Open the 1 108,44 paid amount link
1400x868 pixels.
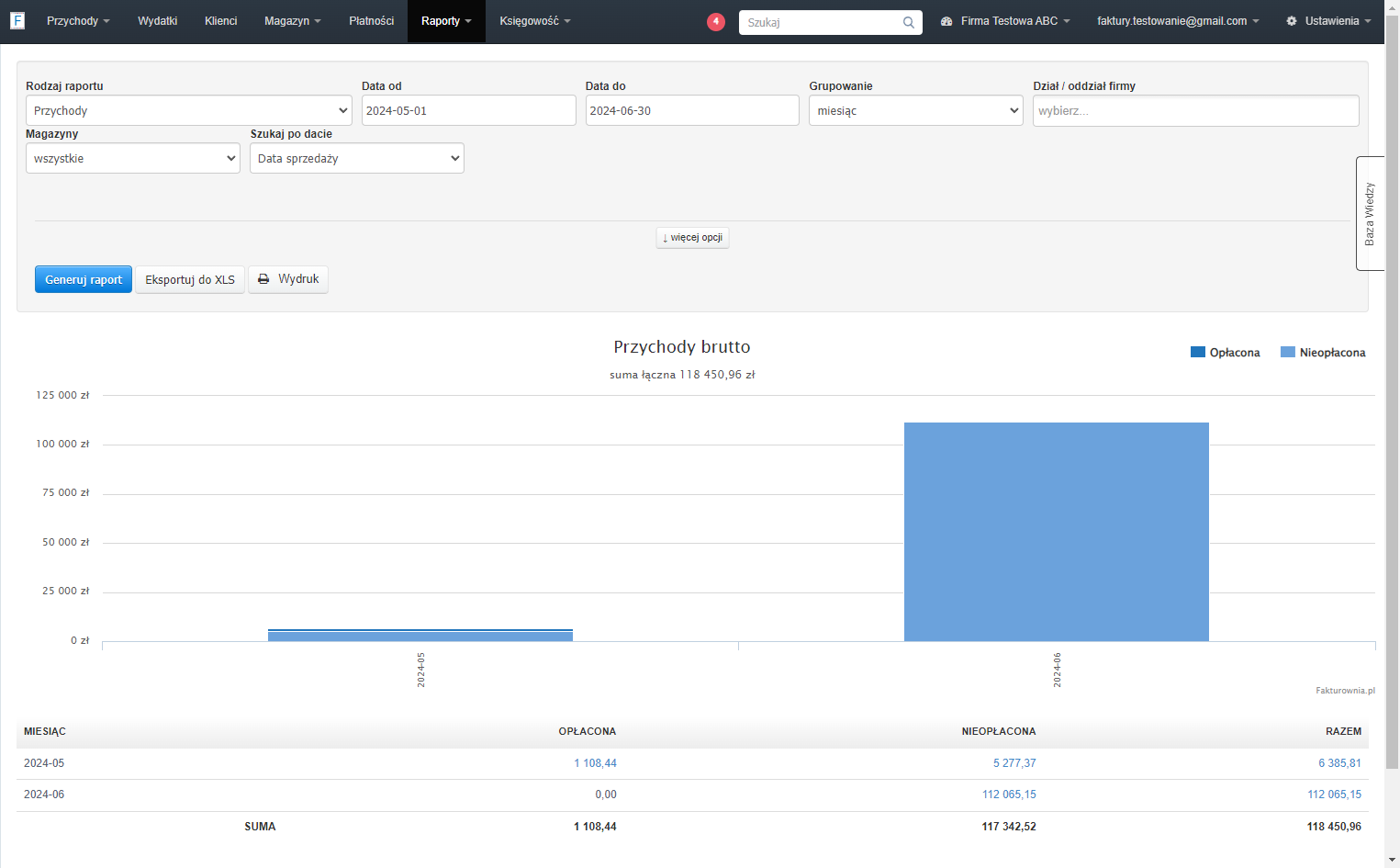coord(596,763)
